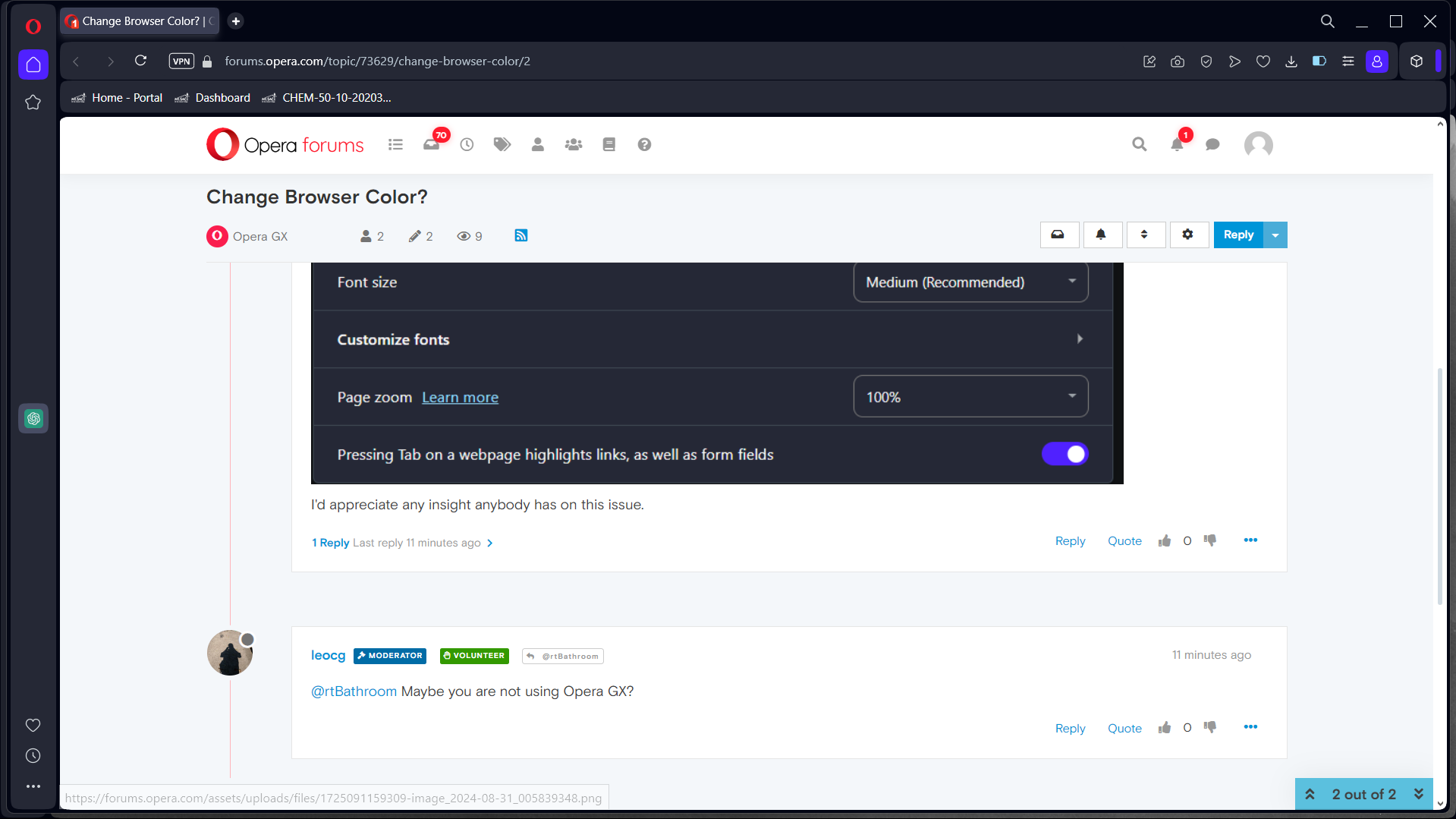Search the forum with magnifier icon

1140,144
